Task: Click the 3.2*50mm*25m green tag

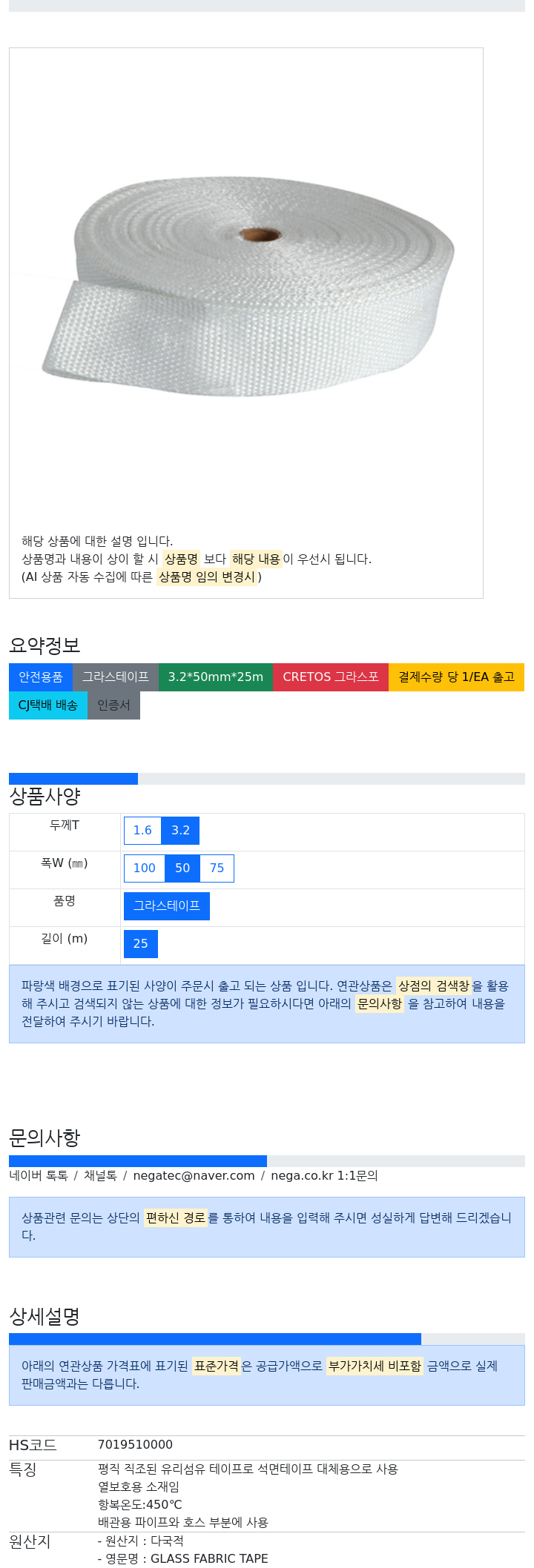Action: tap(216, 677)
